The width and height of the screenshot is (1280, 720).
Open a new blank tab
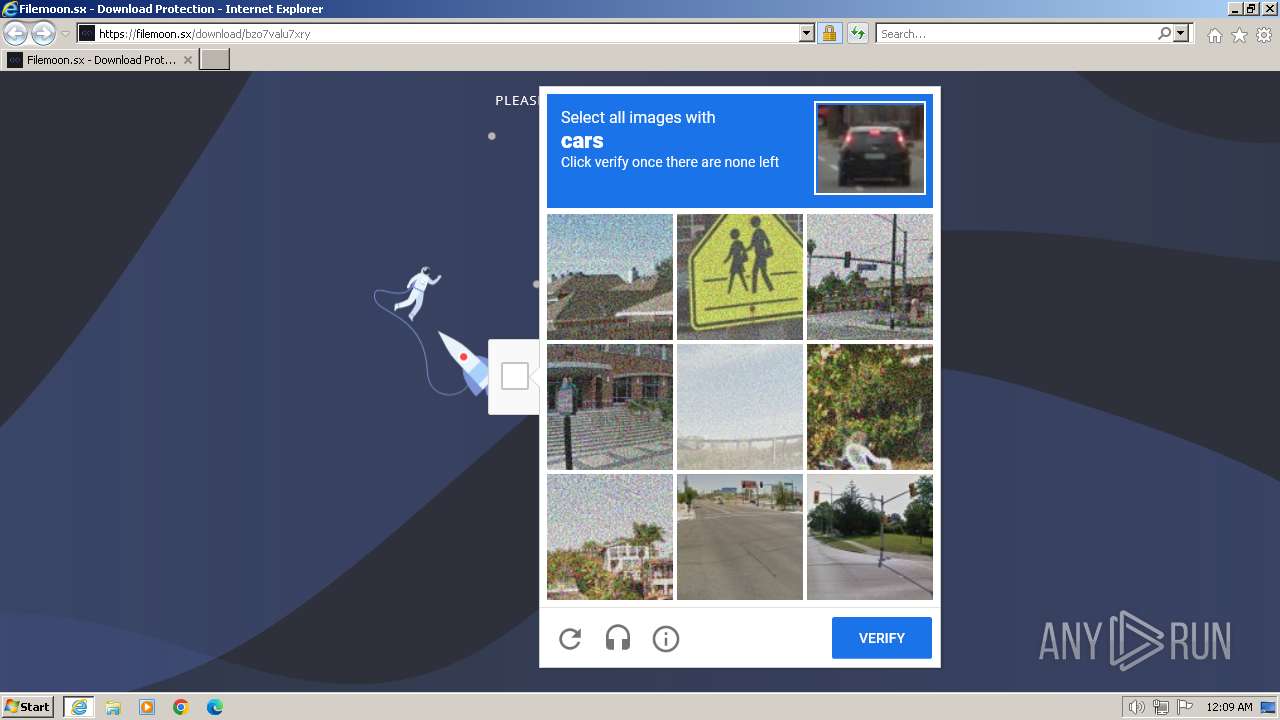pos(215,60)
